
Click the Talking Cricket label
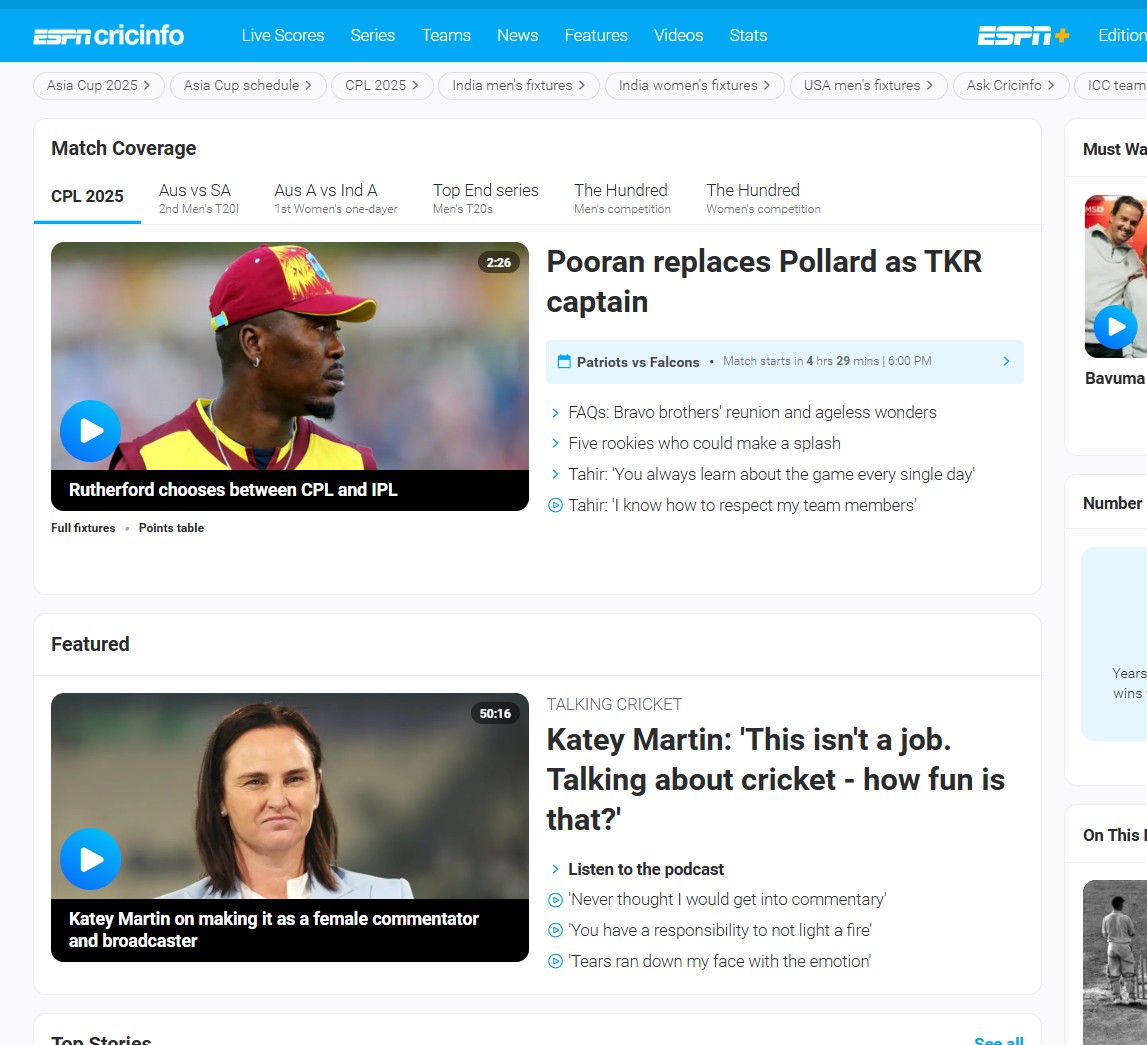pyautogui.click(x=614, y=704)
